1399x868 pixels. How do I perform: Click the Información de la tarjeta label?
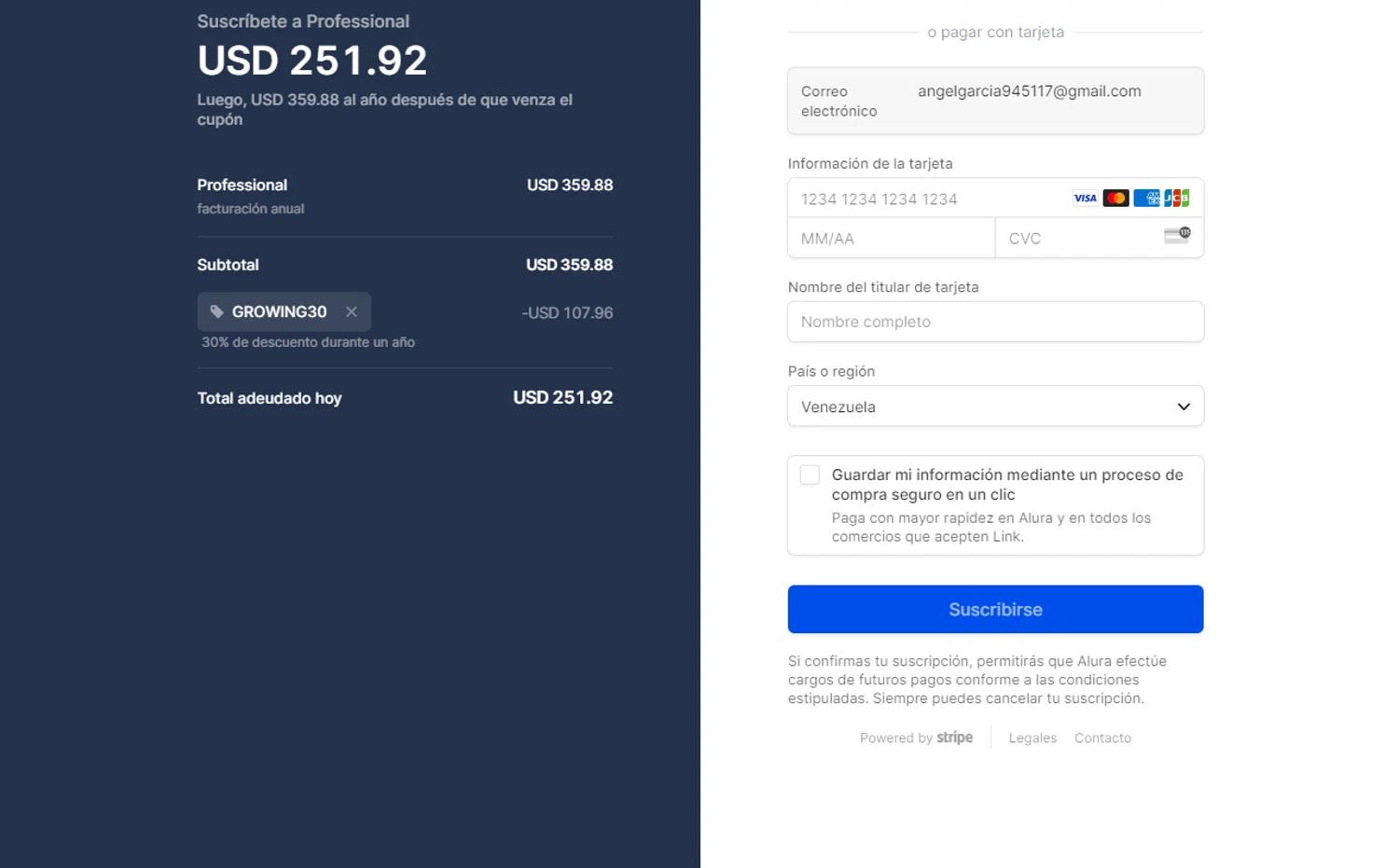(870, 164)
